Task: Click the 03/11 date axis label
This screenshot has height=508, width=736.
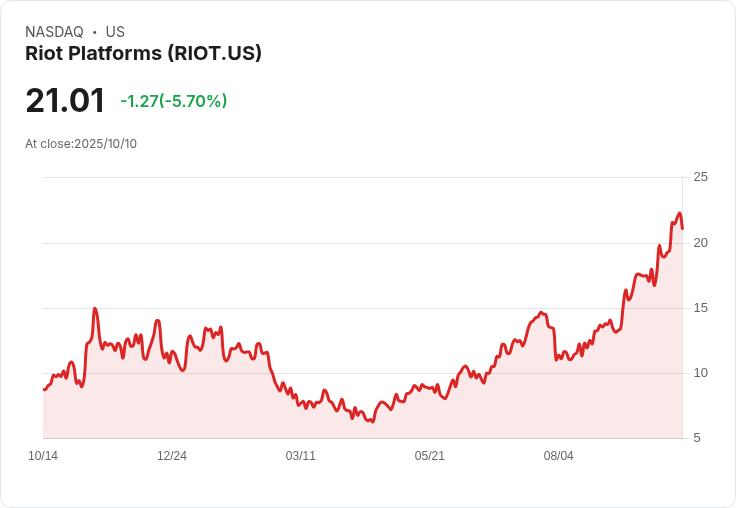Action: coord(300,456)
